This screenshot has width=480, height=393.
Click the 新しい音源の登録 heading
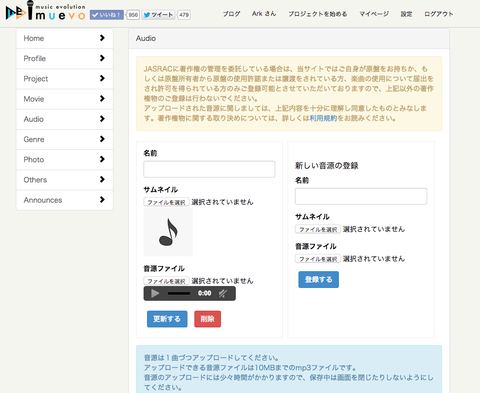coord(327,166)
